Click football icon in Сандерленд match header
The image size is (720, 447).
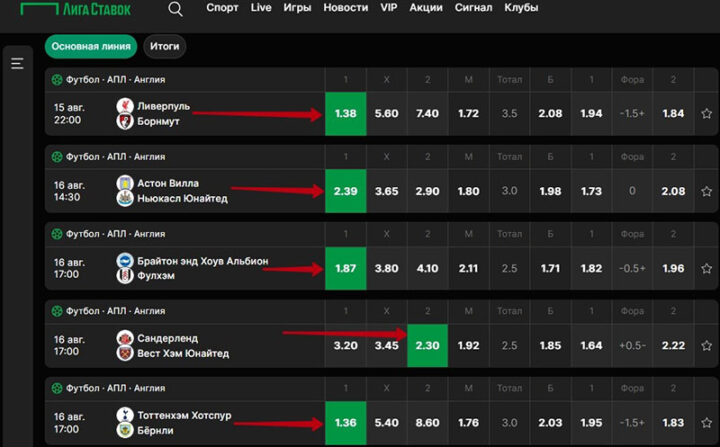[56, 311]
